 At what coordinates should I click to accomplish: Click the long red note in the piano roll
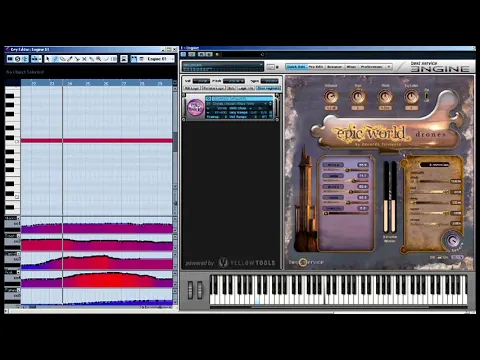[97, 141]
